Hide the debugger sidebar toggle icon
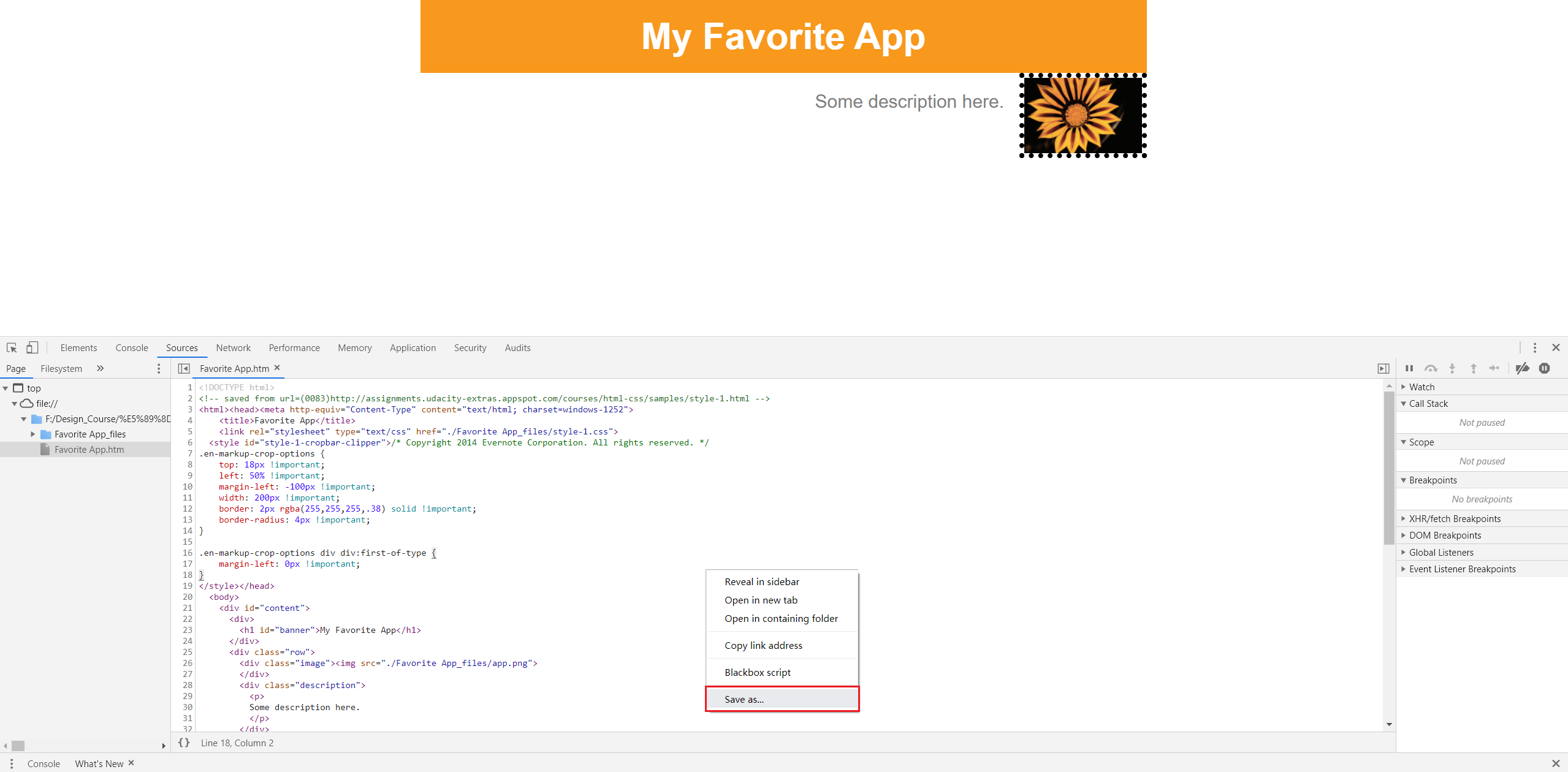Screen dimensions: 1568x772 [1383, 368]
